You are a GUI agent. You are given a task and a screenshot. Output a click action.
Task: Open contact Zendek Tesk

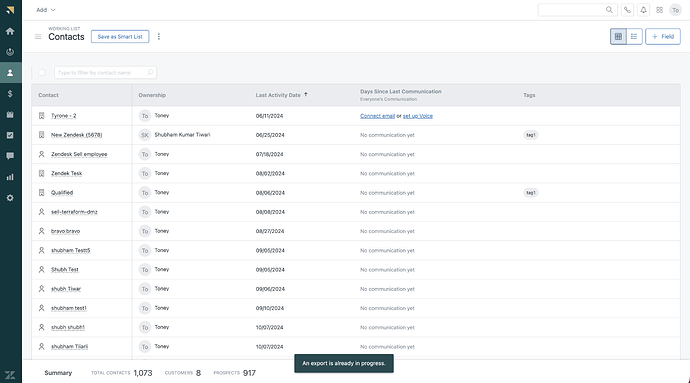66,173
